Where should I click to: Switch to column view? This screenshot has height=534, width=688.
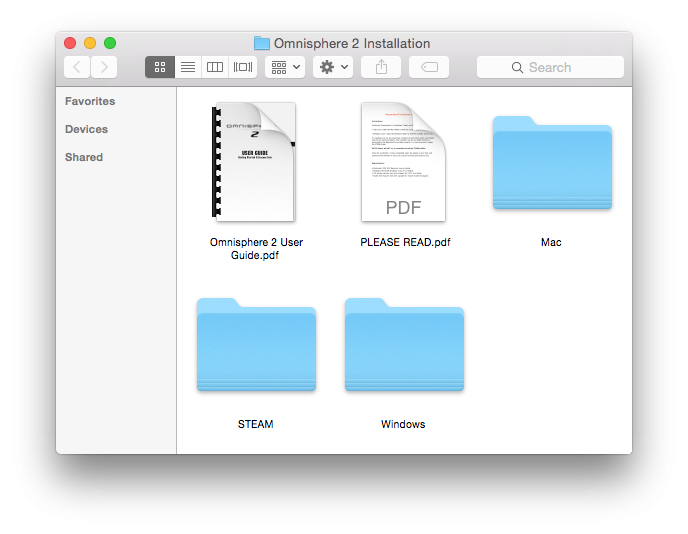(x=215, y=67)
